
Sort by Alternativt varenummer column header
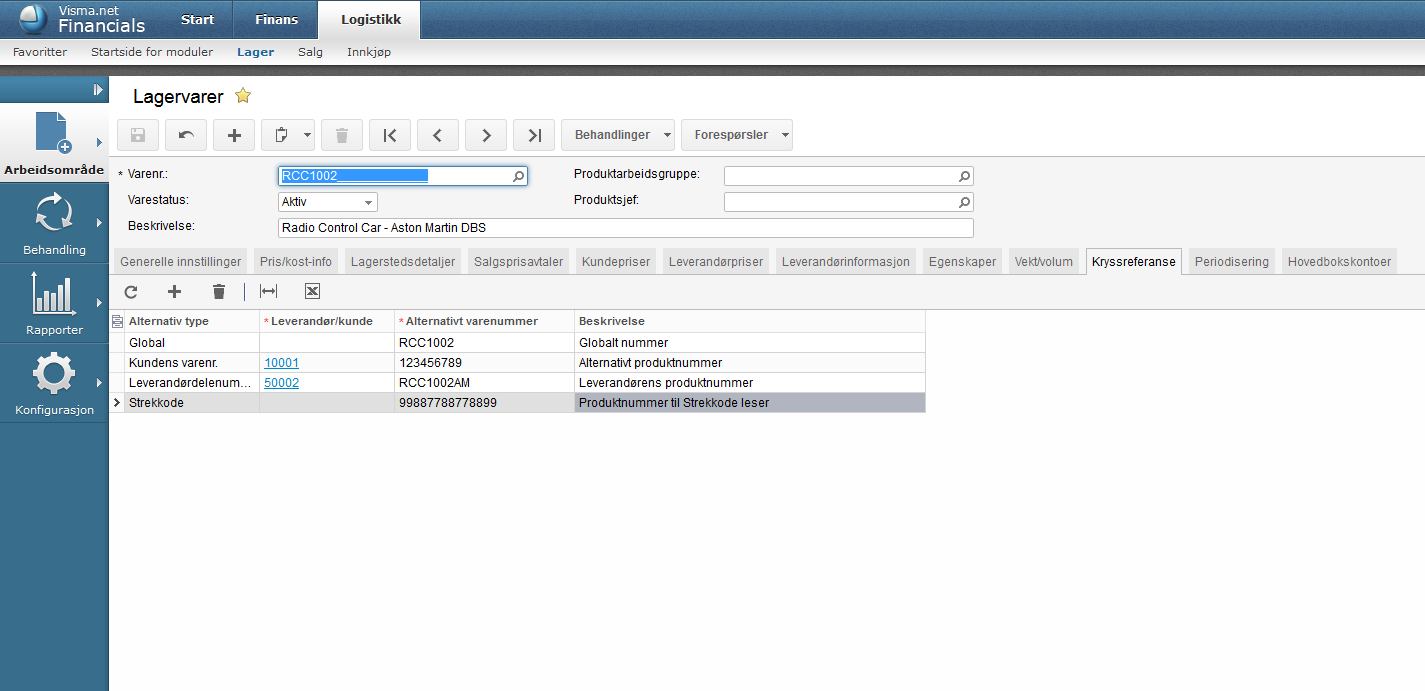484,321
